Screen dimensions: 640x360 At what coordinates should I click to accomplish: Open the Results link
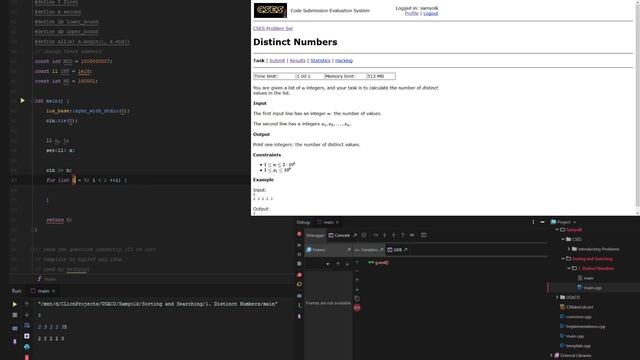(x=298, y=60)
